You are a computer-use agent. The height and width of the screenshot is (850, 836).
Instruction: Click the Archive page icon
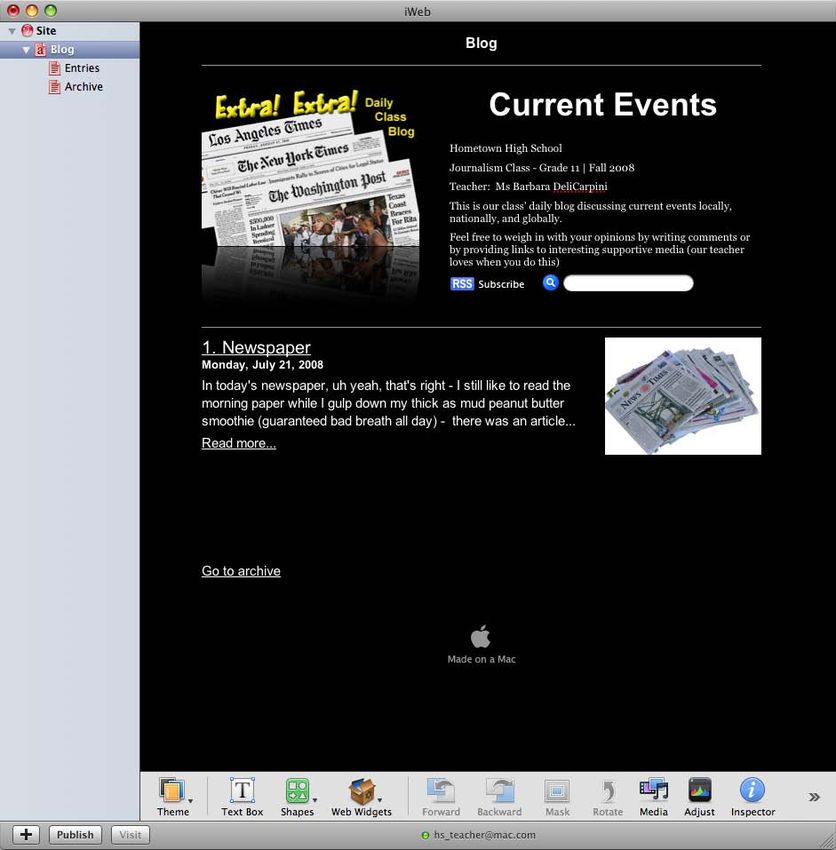pyautogui.click(x=54, y=86)
